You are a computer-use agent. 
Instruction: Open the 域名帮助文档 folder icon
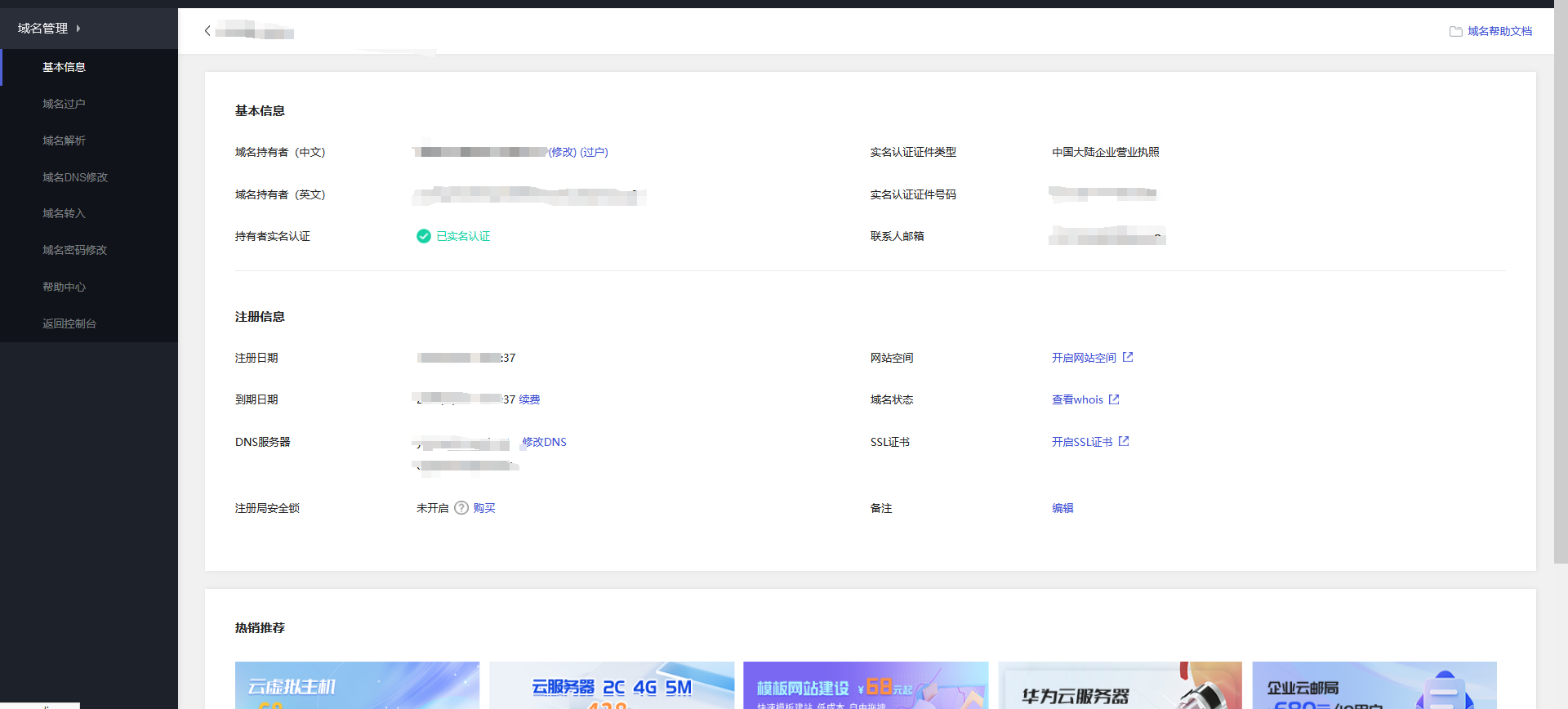pyautogui.click(x=1455, y=31)
